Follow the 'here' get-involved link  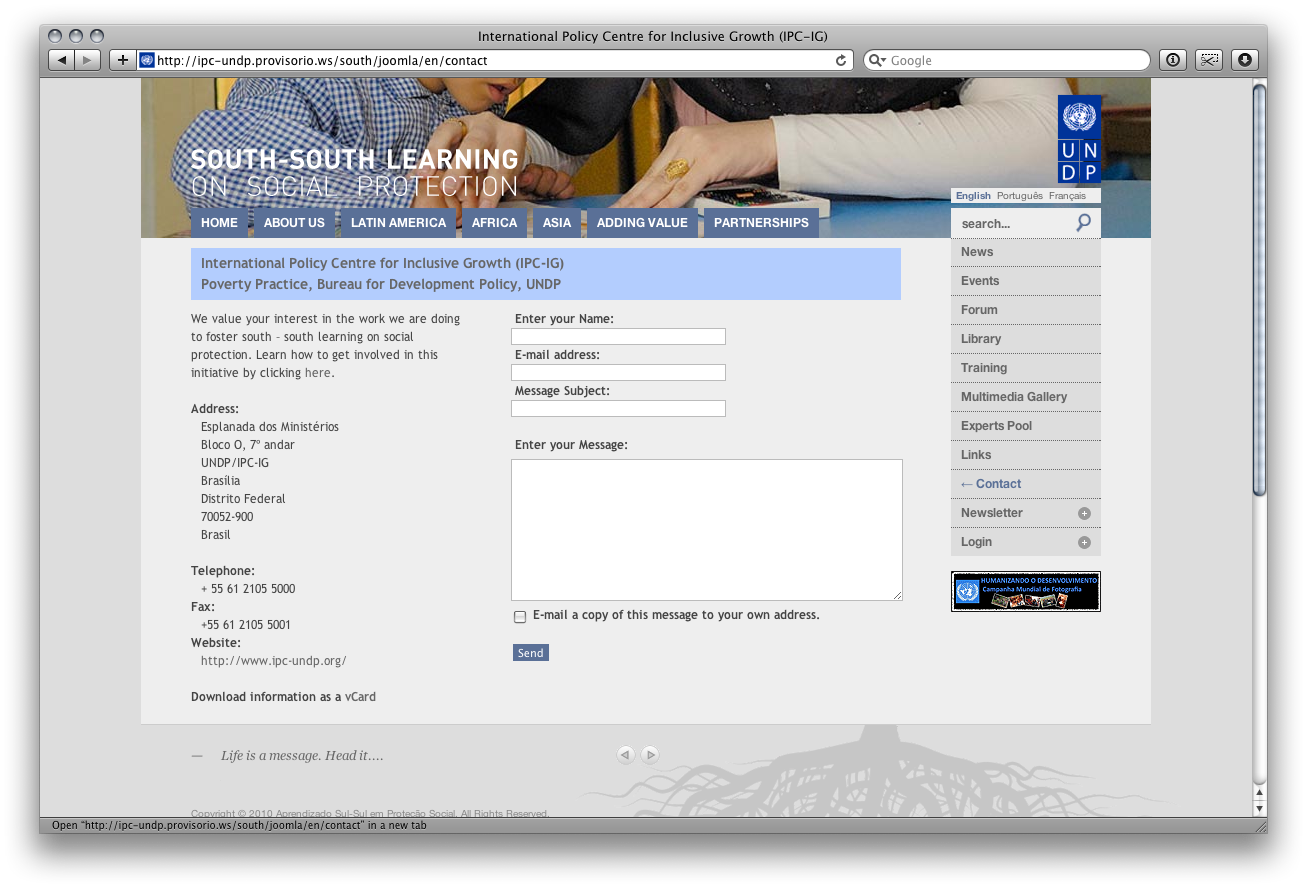point(317,373)
